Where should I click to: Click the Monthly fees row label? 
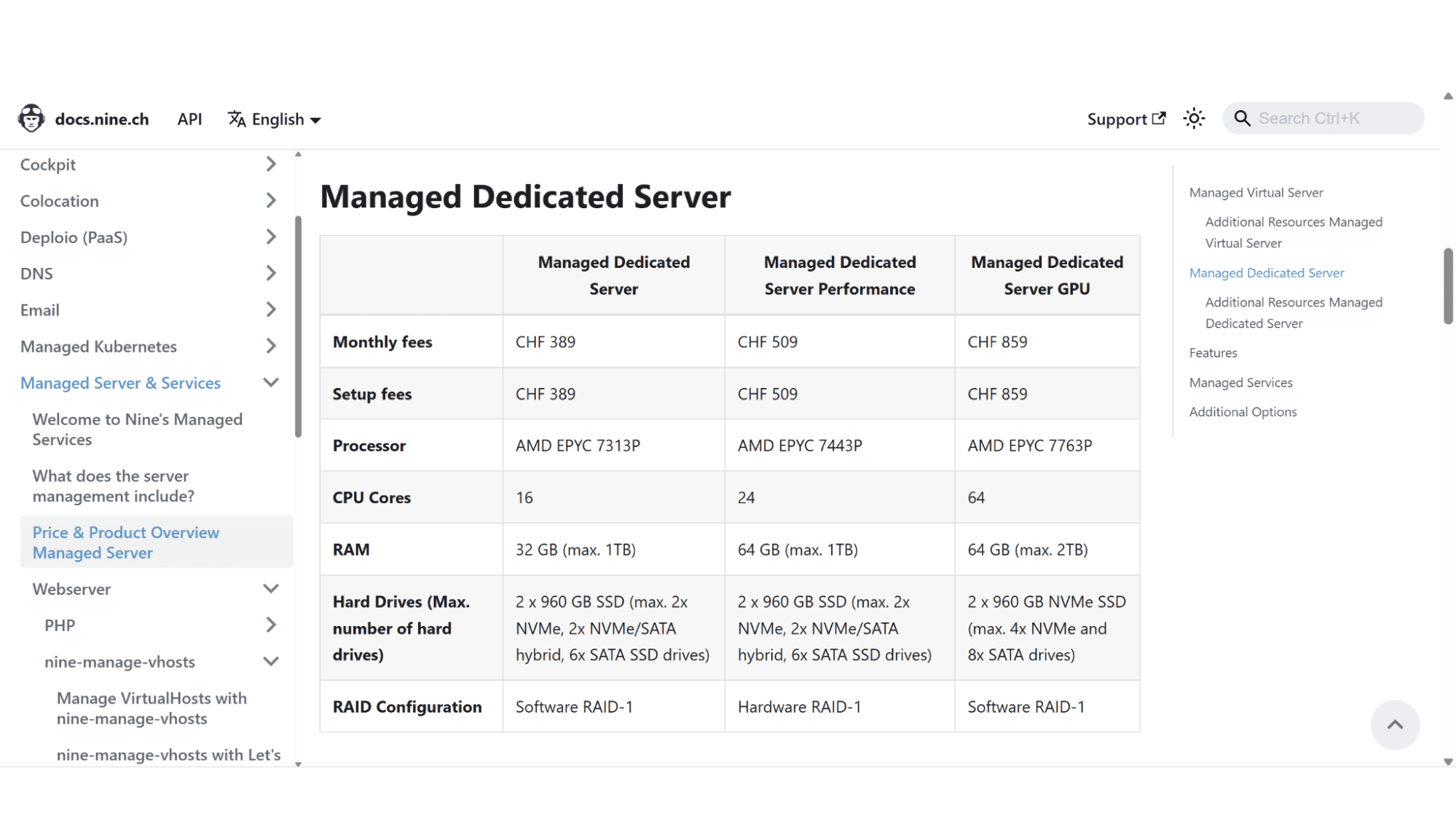(382, 341)
